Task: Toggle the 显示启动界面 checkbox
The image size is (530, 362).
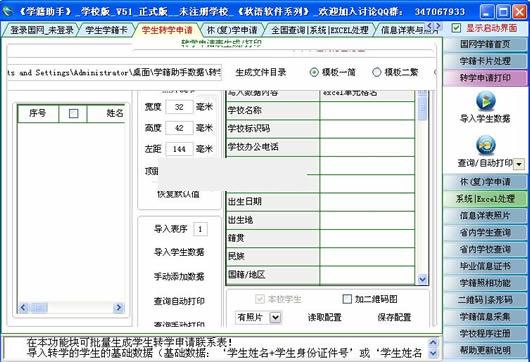Action: pyautogui.click(x=456, y=28)
